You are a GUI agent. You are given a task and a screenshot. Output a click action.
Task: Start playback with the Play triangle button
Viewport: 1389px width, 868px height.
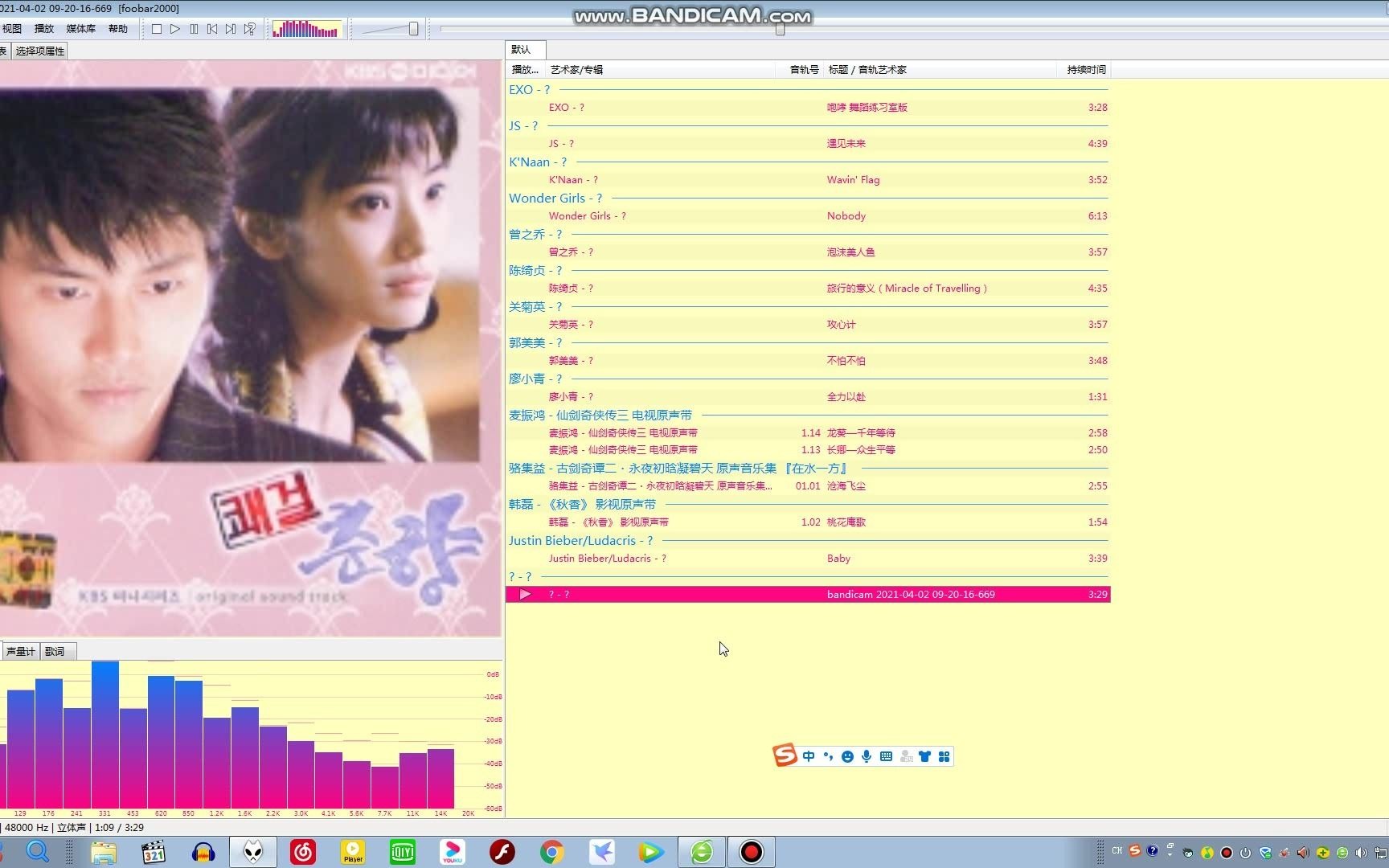coord(175,29)
